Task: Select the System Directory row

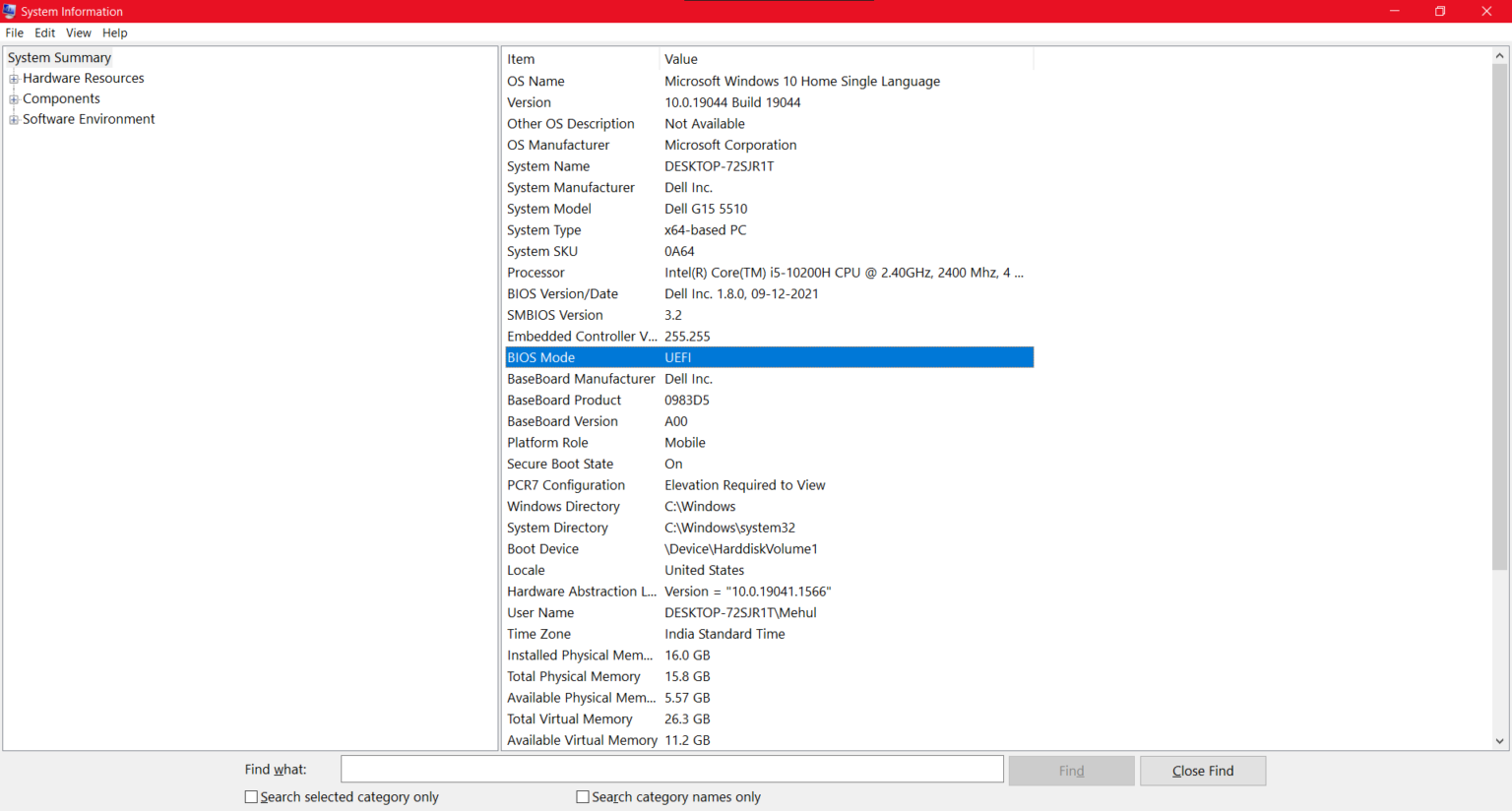Action: pyautogui.click(x=770, y=528)
